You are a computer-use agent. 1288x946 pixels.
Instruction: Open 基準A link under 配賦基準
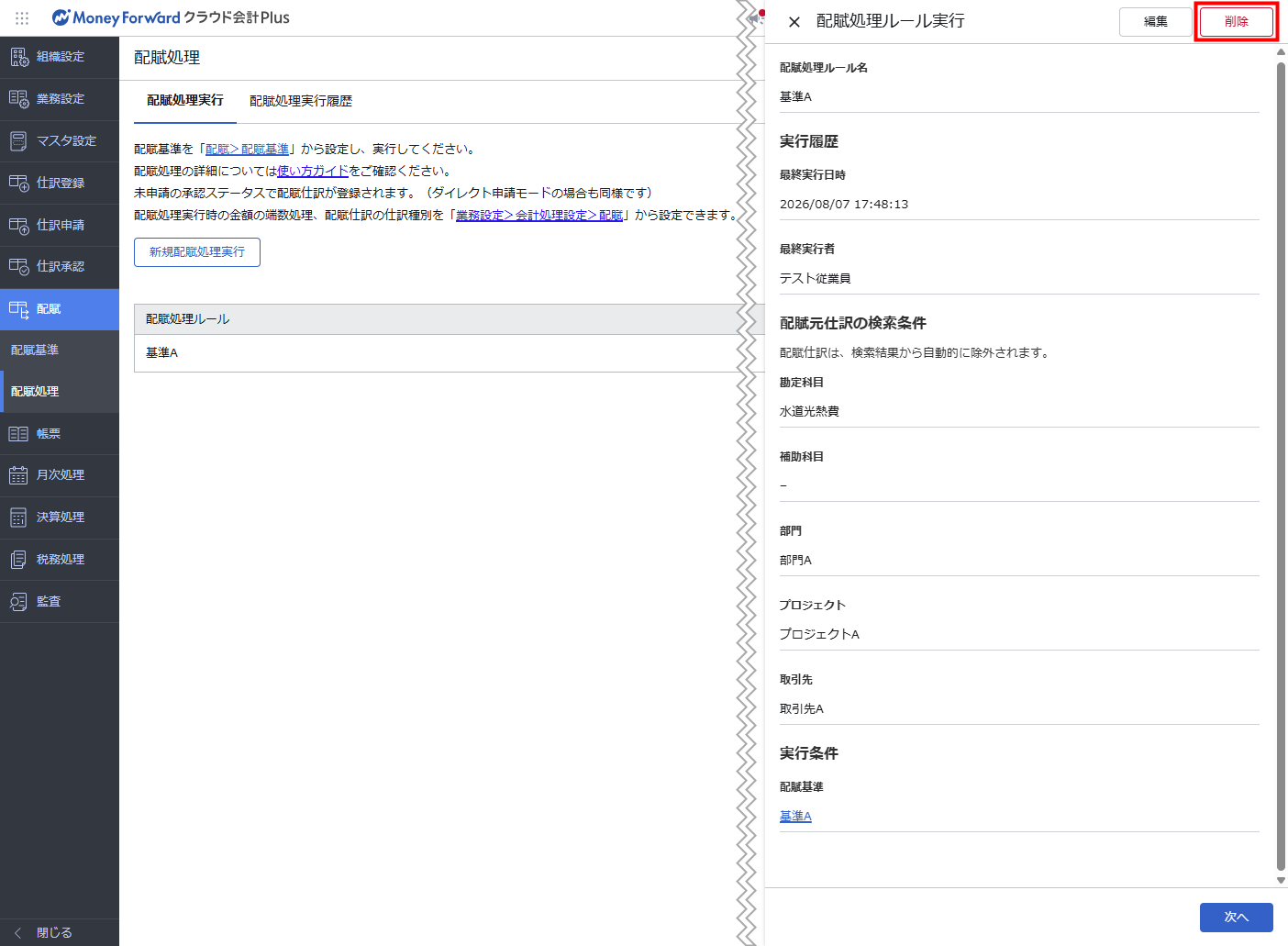point(795,817)
